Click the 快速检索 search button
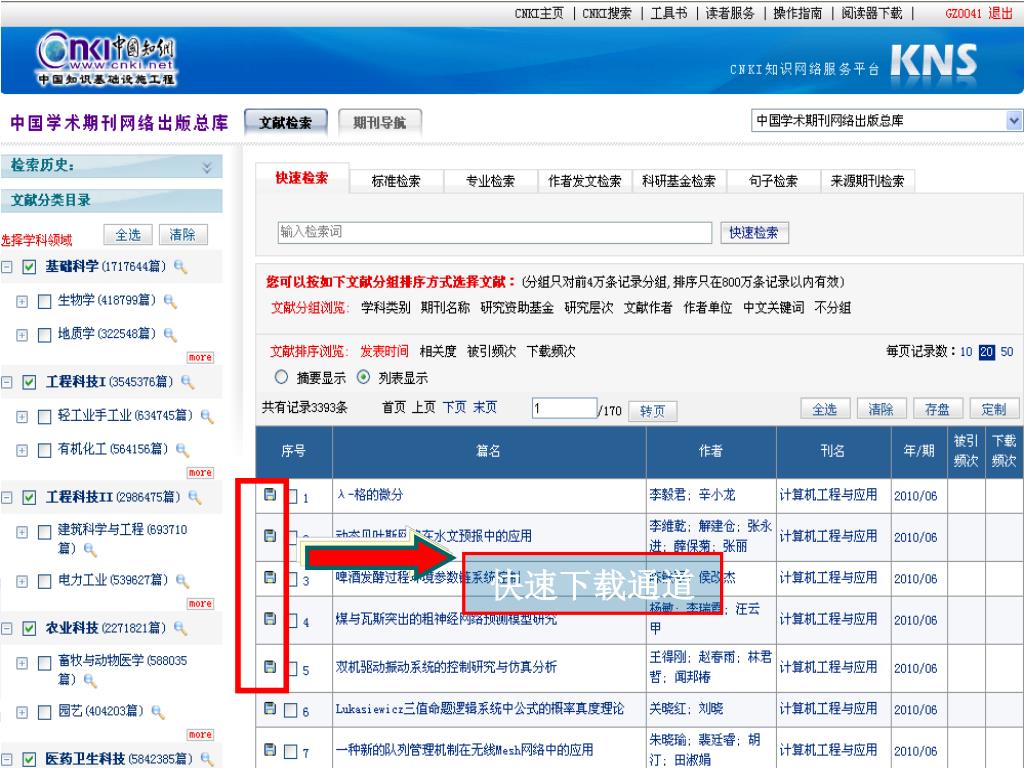1024x768 pixels. click(x=754, y=232)
